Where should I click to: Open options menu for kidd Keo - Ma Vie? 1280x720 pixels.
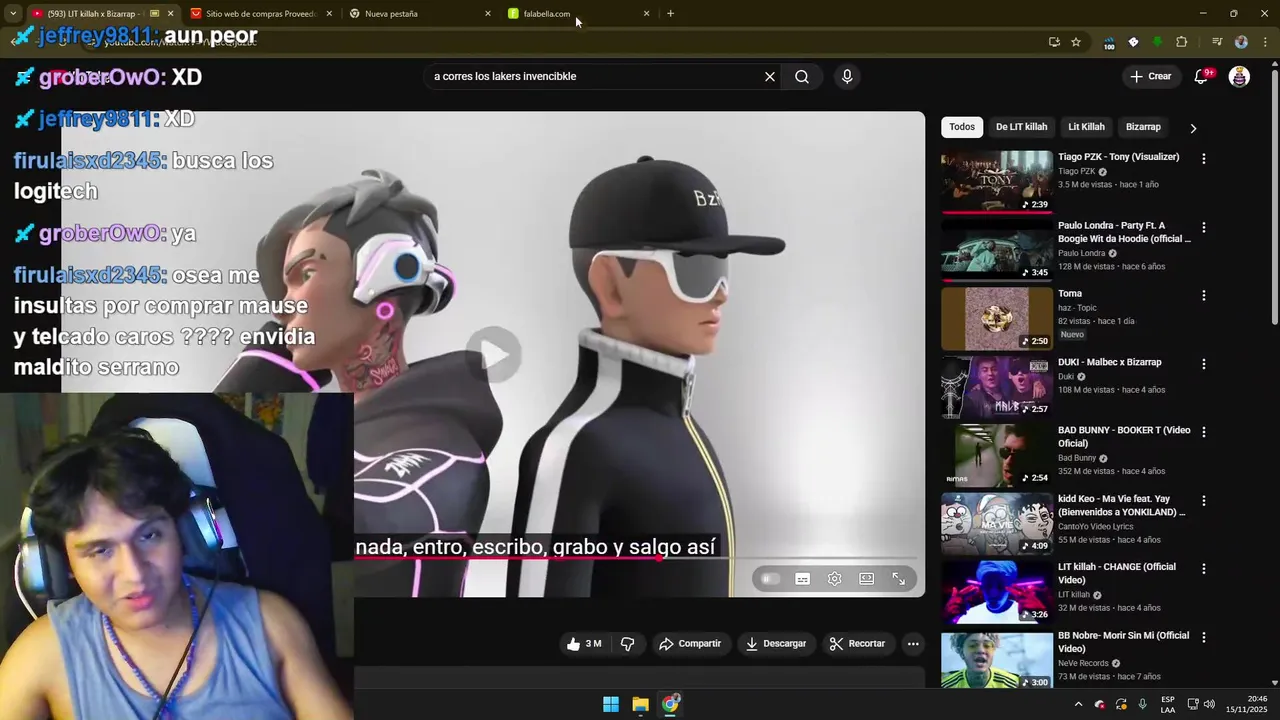pyautogui.click(x=1203, y=501)
